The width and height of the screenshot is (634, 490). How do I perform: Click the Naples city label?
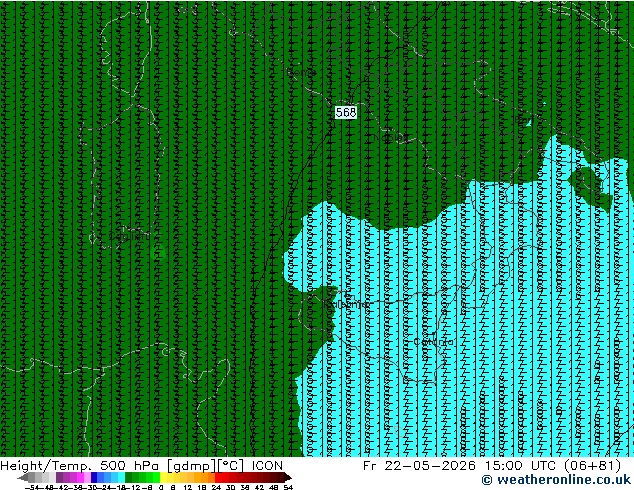click(391, 138)
